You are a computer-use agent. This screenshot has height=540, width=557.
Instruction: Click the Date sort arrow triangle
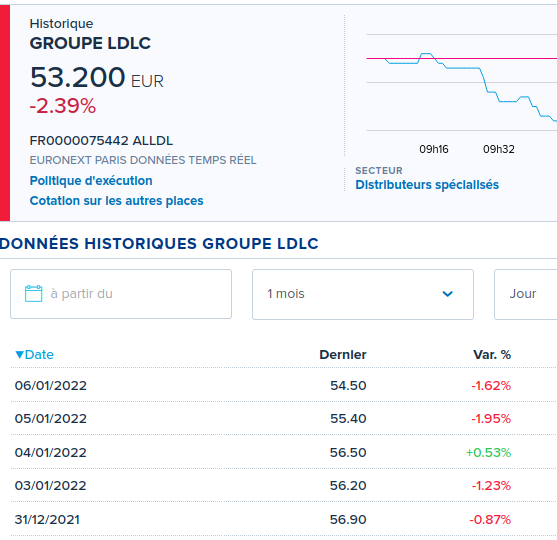[20, 355]
